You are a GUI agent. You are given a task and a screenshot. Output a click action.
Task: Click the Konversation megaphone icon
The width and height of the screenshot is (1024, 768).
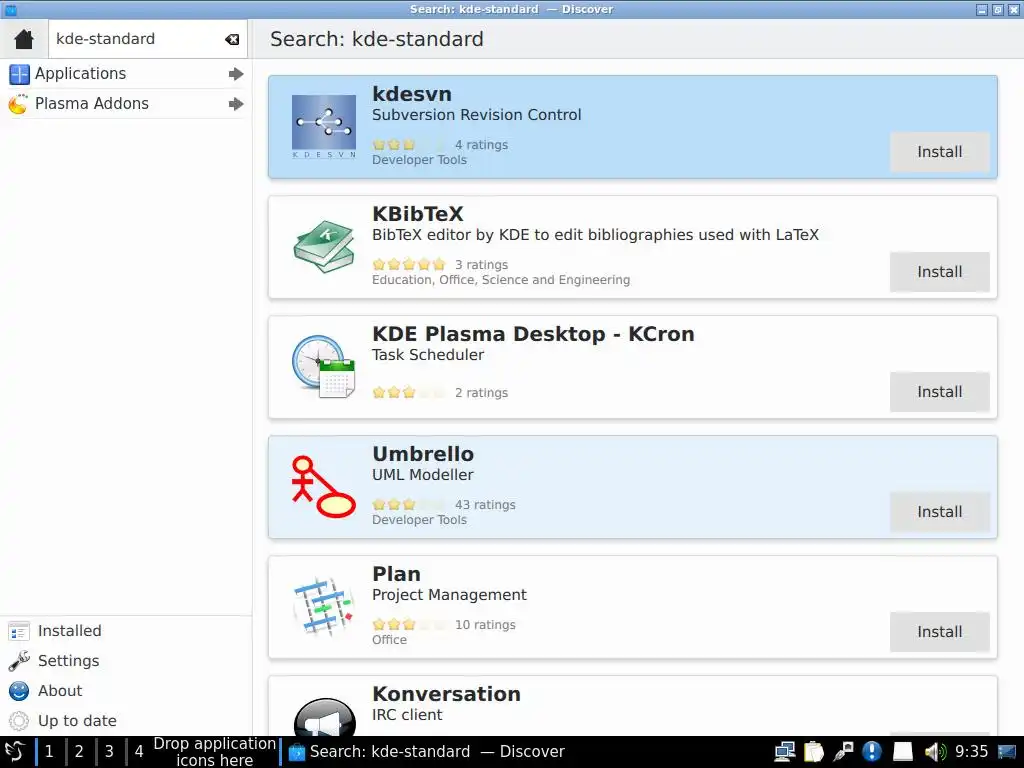324,716
